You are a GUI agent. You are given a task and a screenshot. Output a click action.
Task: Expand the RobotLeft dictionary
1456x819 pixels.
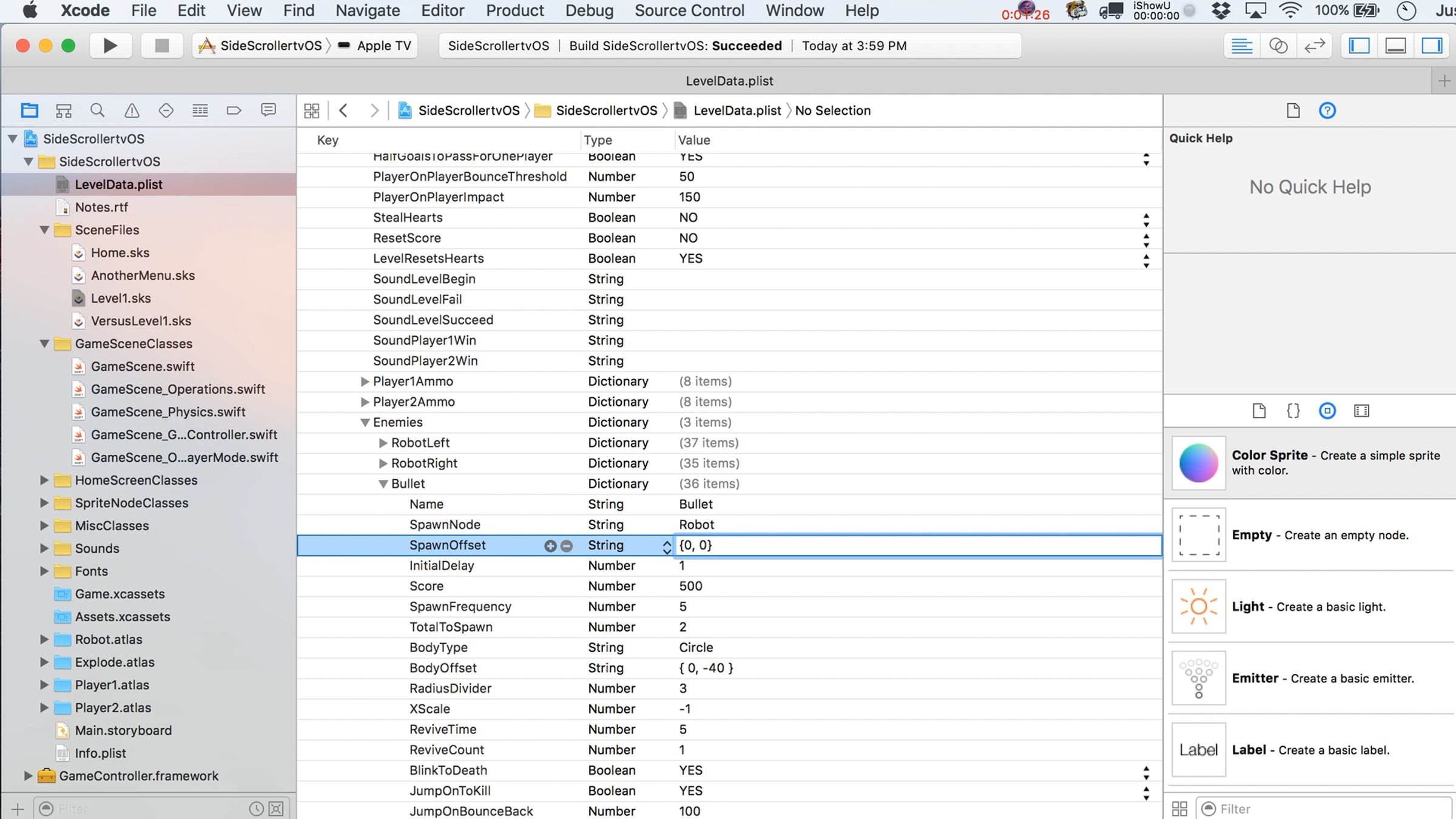[x=383, y=443]
